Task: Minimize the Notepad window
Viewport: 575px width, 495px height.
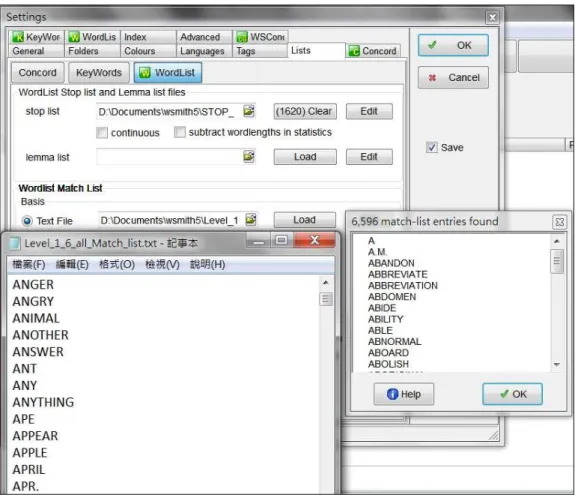Action: pos(259,241)
